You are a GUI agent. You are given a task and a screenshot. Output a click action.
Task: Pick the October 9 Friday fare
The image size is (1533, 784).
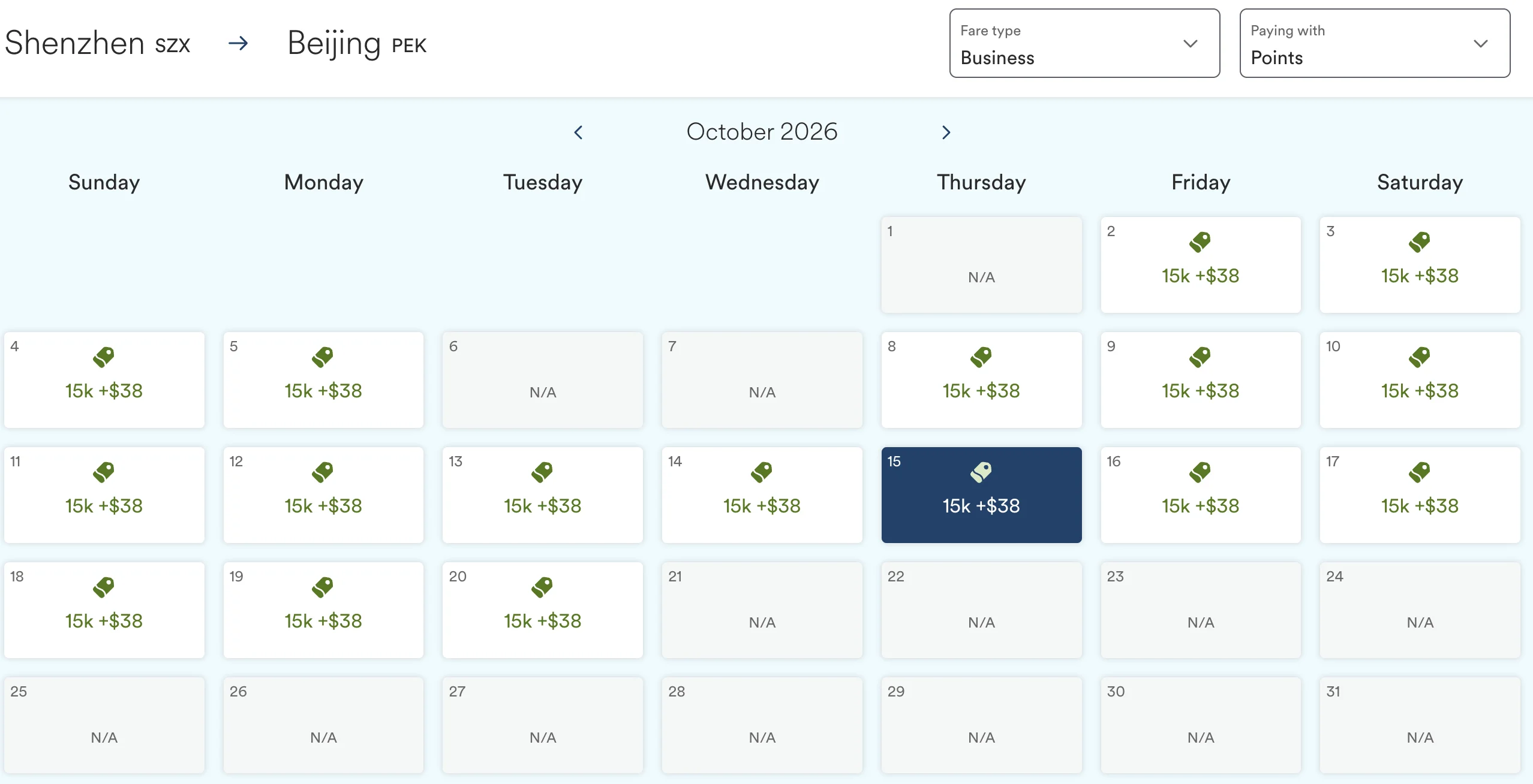pos(1201,380)
